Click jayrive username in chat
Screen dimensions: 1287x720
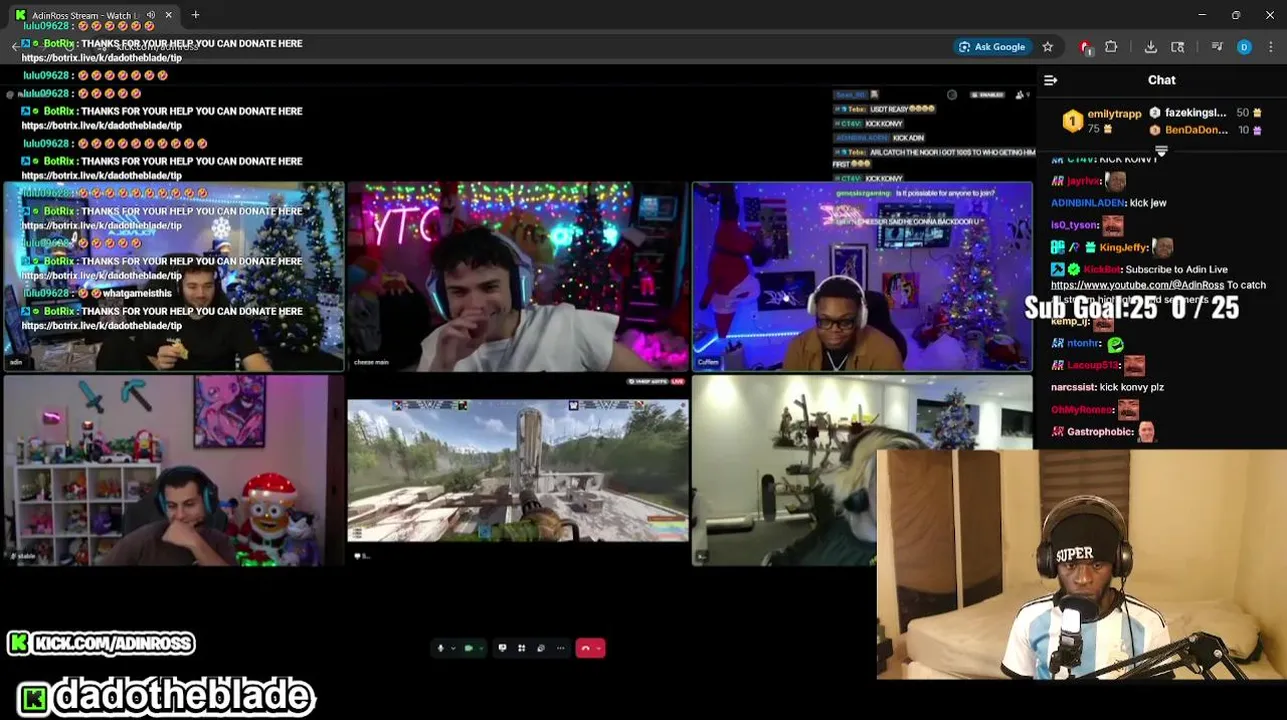tap(1084, 181)
